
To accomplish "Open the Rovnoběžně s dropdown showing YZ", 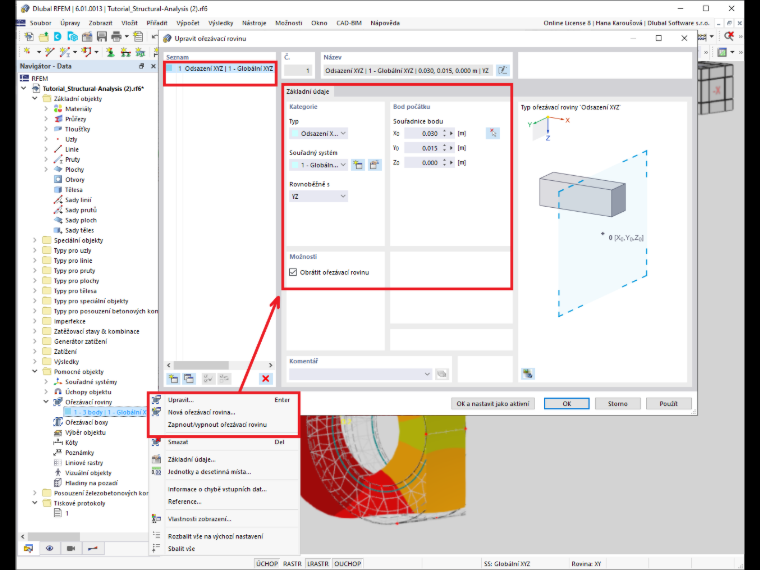I will tap(318, 196).
